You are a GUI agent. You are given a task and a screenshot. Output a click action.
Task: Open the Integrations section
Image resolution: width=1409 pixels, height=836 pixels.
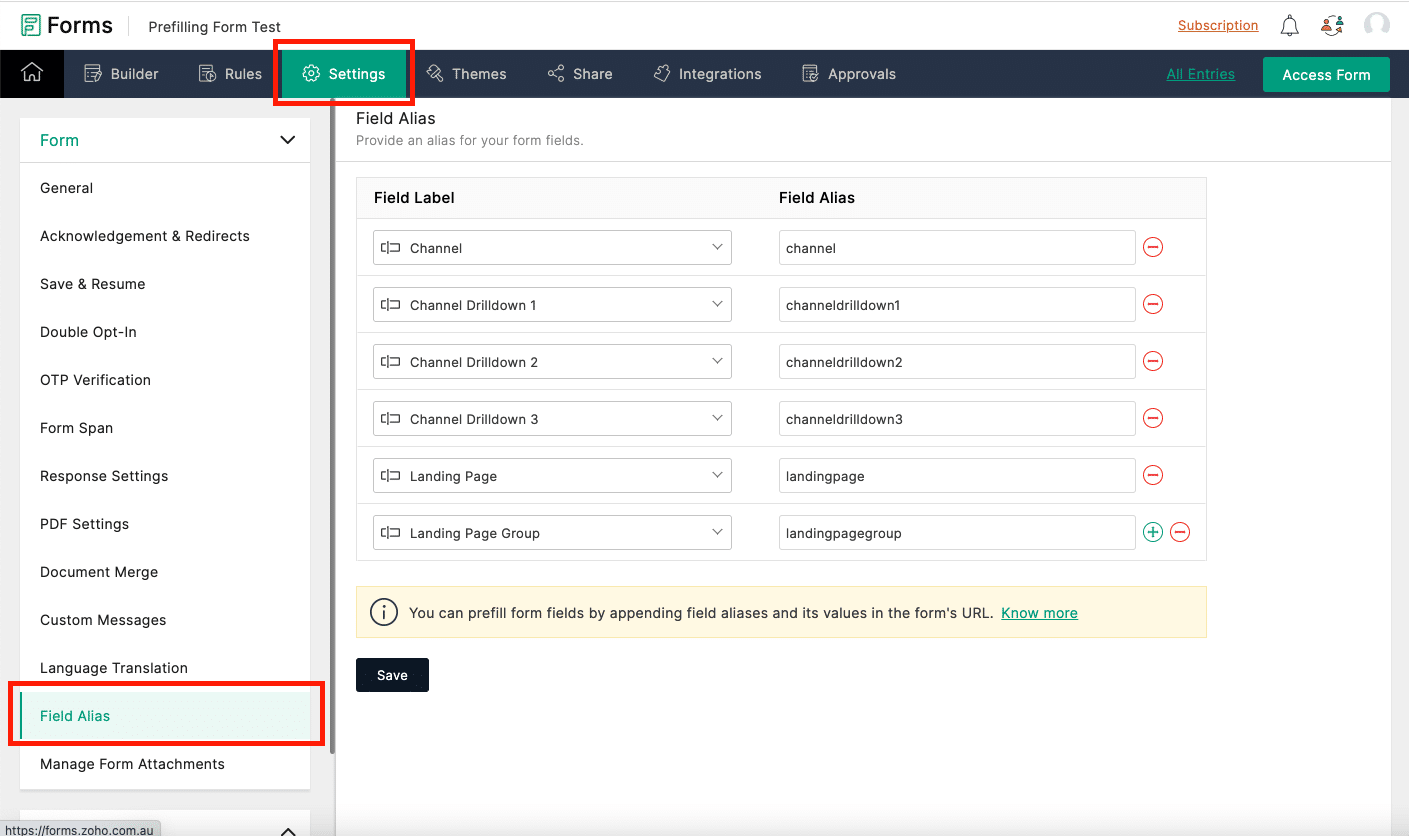(708, 73)
